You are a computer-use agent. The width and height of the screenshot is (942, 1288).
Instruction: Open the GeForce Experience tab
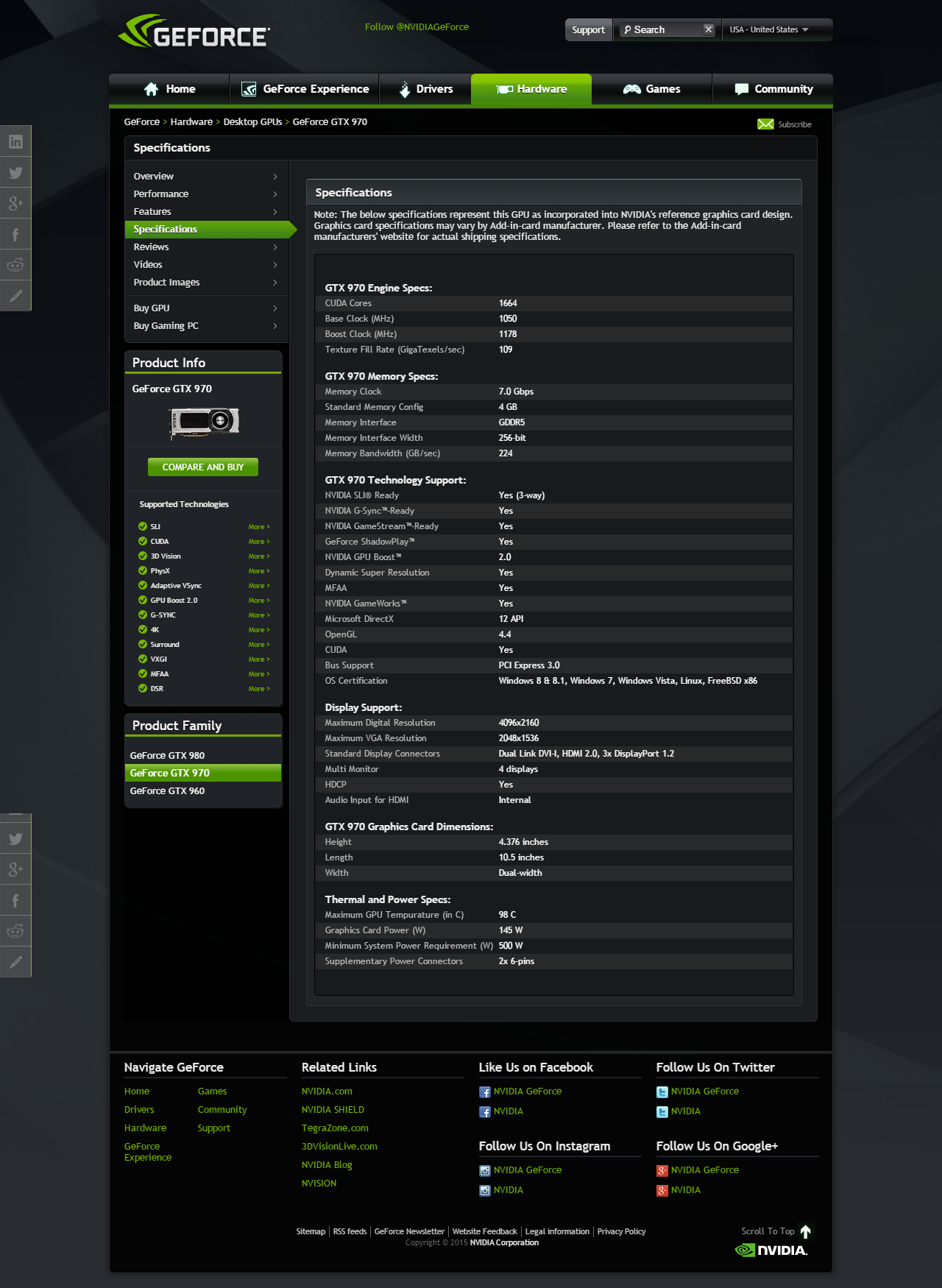304,89
